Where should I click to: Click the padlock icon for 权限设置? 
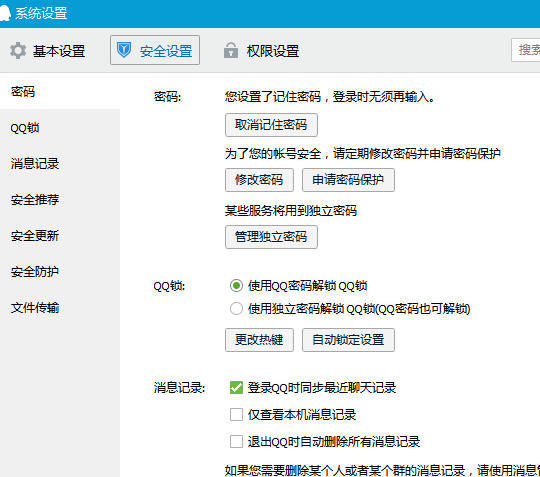pos(231,50)
